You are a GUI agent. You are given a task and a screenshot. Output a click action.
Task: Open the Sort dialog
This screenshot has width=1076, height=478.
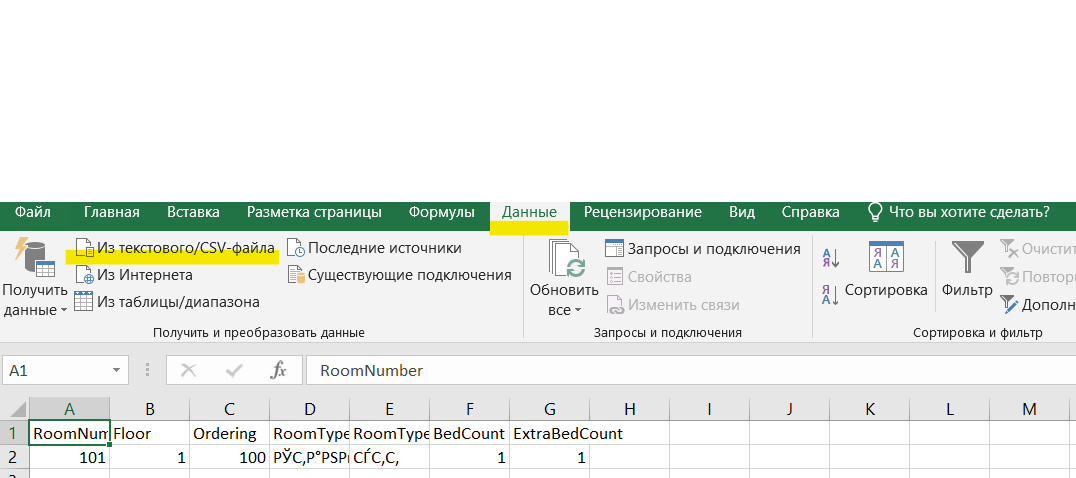click(x=886, y=270)
